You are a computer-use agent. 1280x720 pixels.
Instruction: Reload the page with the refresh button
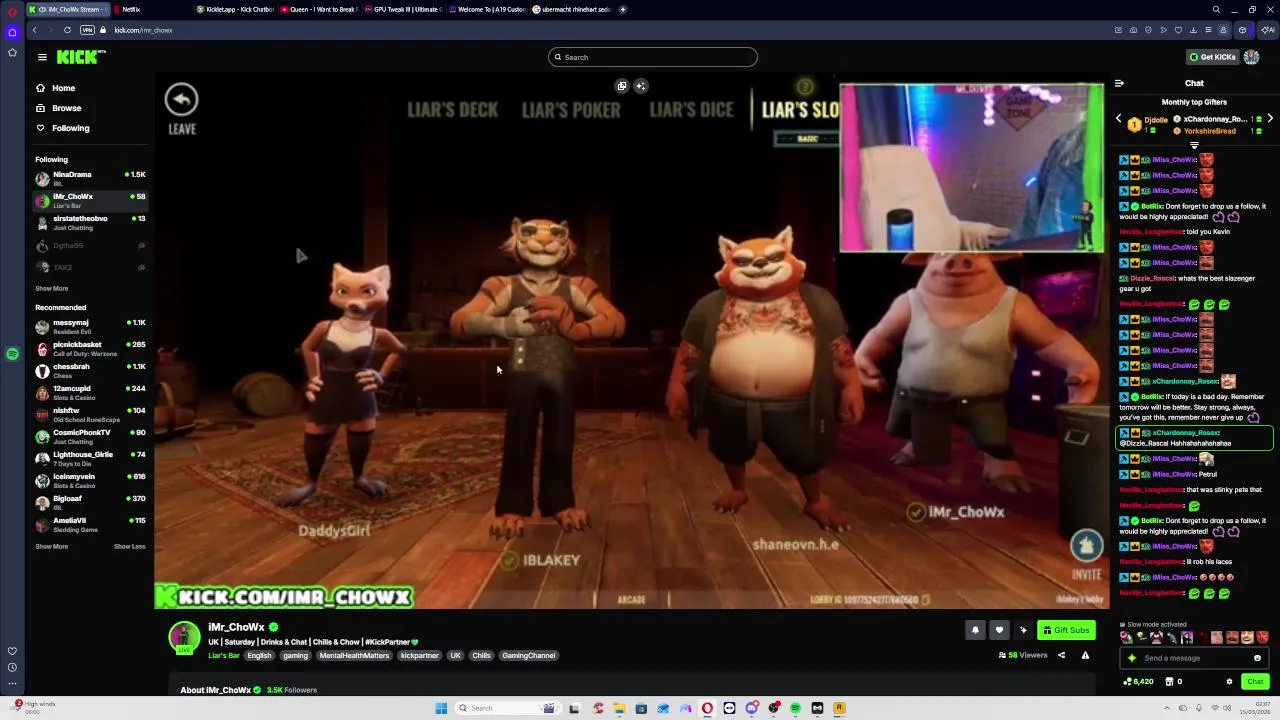pos(67,30)
